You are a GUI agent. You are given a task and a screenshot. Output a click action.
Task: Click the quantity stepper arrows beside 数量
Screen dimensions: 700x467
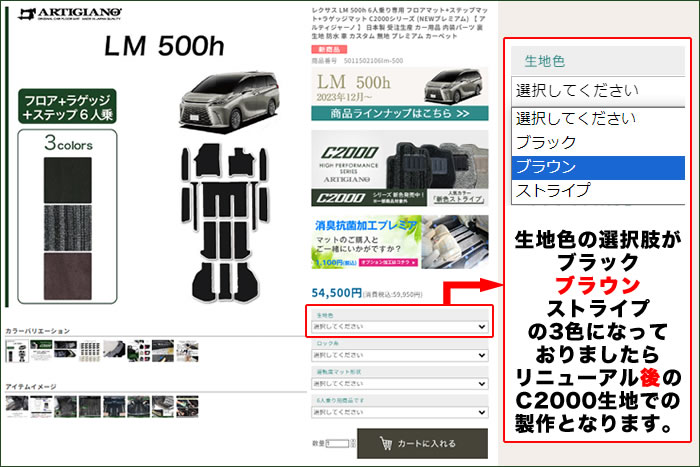click(x=353, y=443)
